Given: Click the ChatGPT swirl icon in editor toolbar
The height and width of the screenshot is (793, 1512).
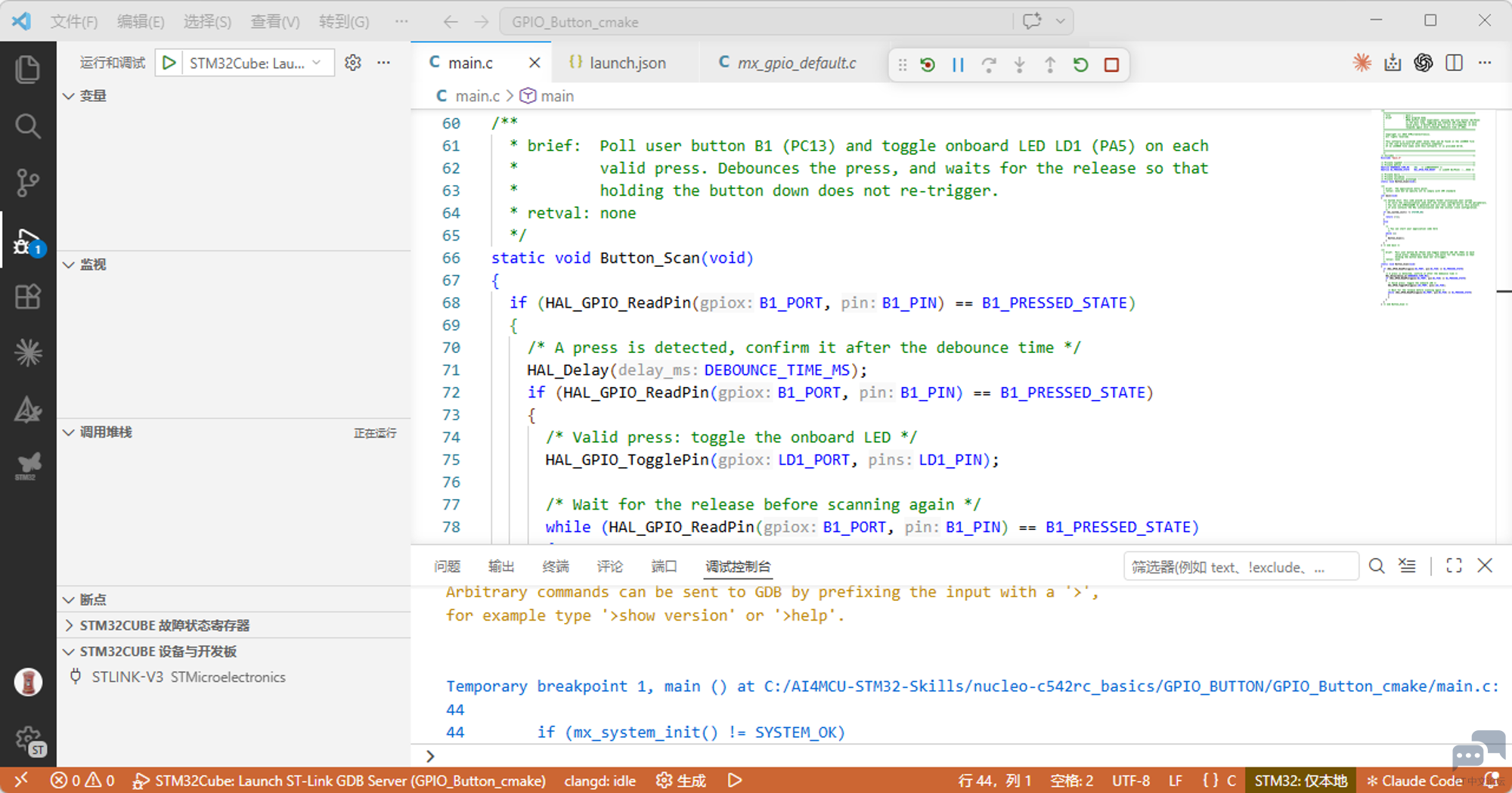Looking at the screenshot, I should (x=1424, y=63).
